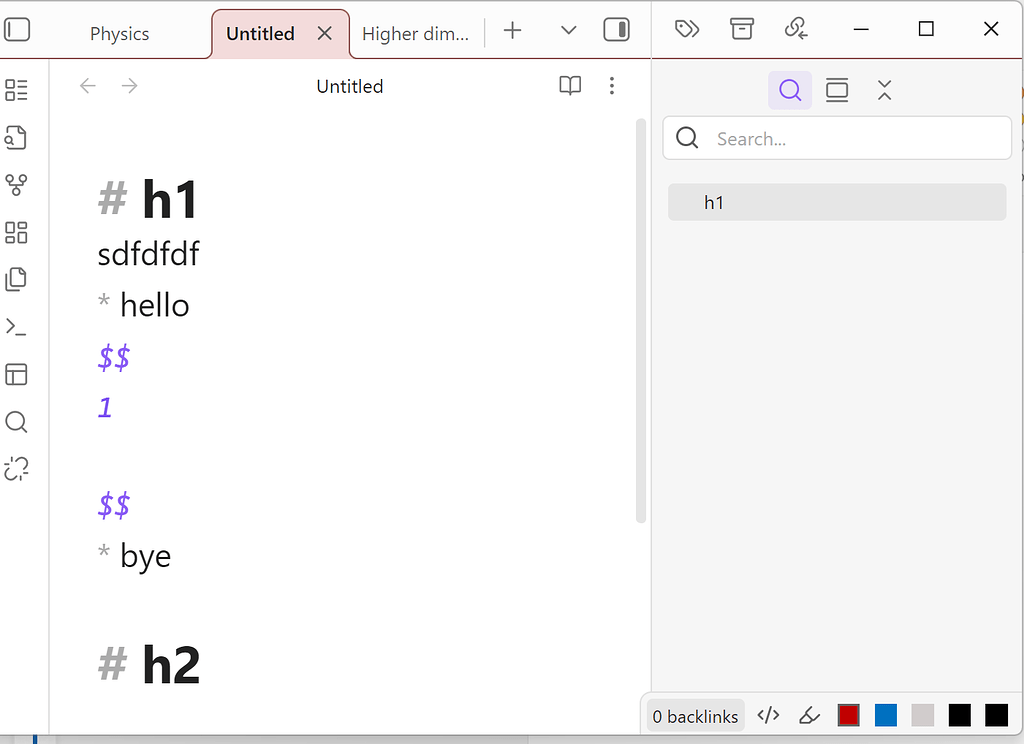Image resolution: width=1024 pixels, height=744 pixels.
Task: Open the backlinks link icon in the top toolbar
Action: click(x=796, y=29)
